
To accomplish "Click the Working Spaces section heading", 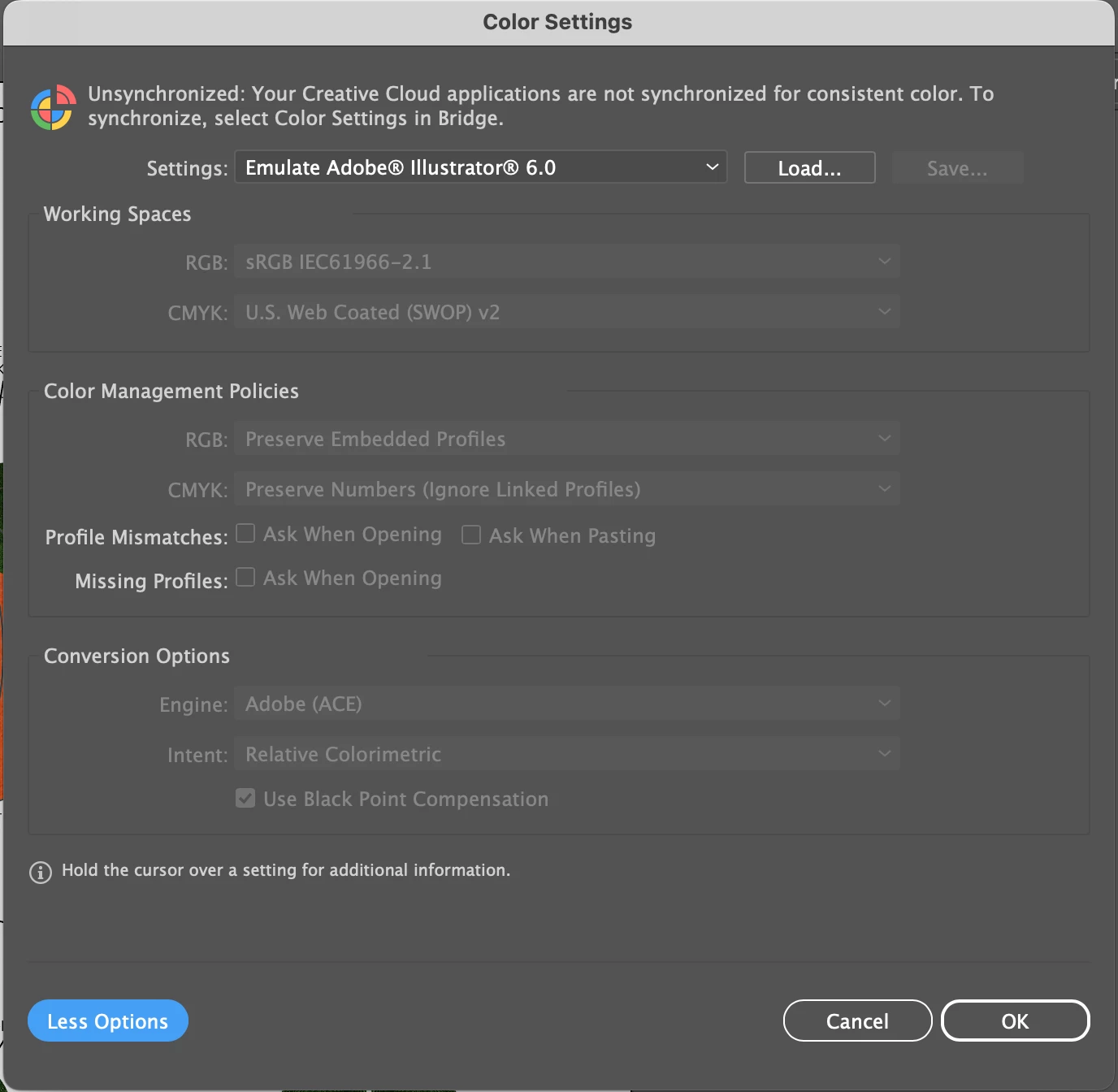I will click(x=118, y=214).
